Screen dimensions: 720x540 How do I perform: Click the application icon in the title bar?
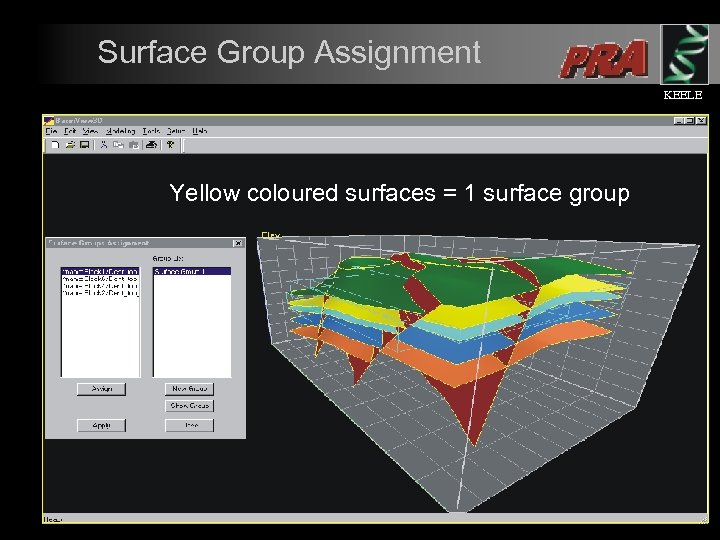49,121
